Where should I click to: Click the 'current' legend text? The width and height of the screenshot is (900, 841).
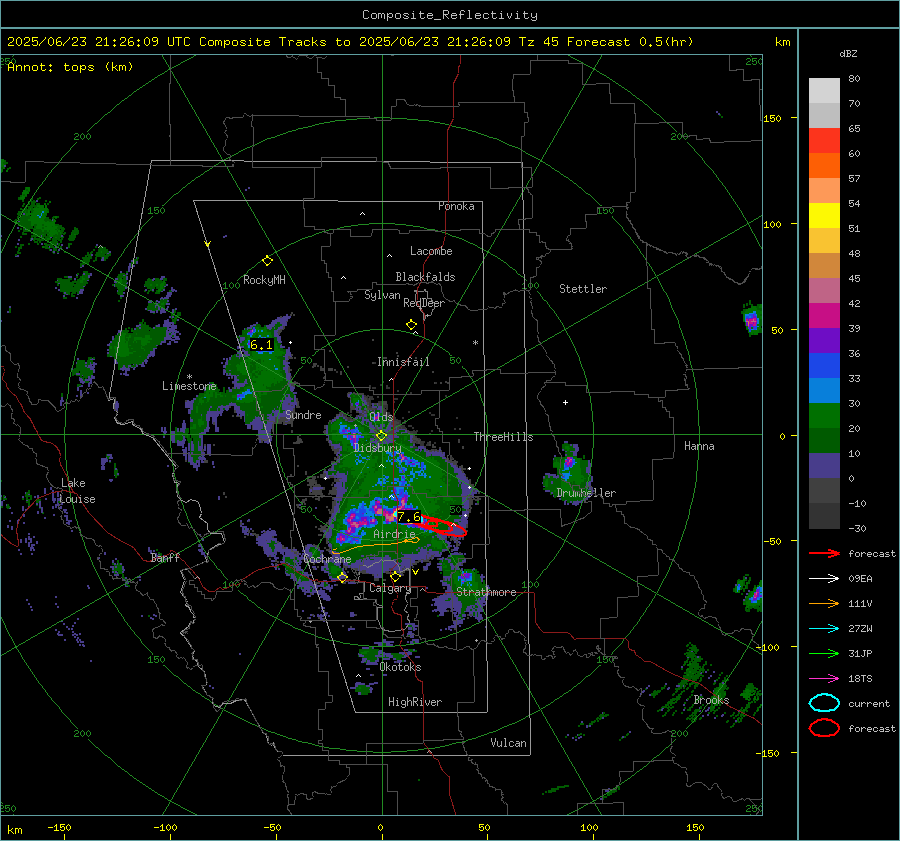869,704
